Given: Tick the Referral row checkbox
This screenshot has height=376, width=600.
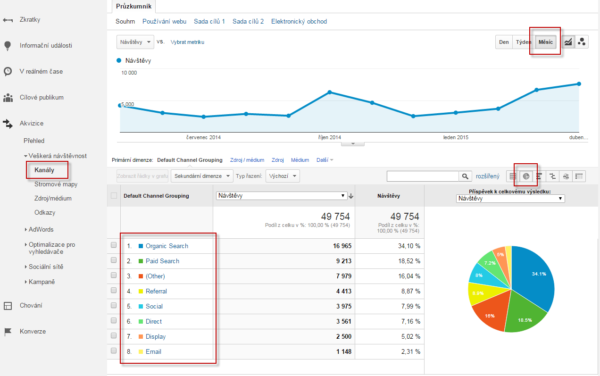Looking at the screenshot, I should pyautogui.click(x=114, y=290).
